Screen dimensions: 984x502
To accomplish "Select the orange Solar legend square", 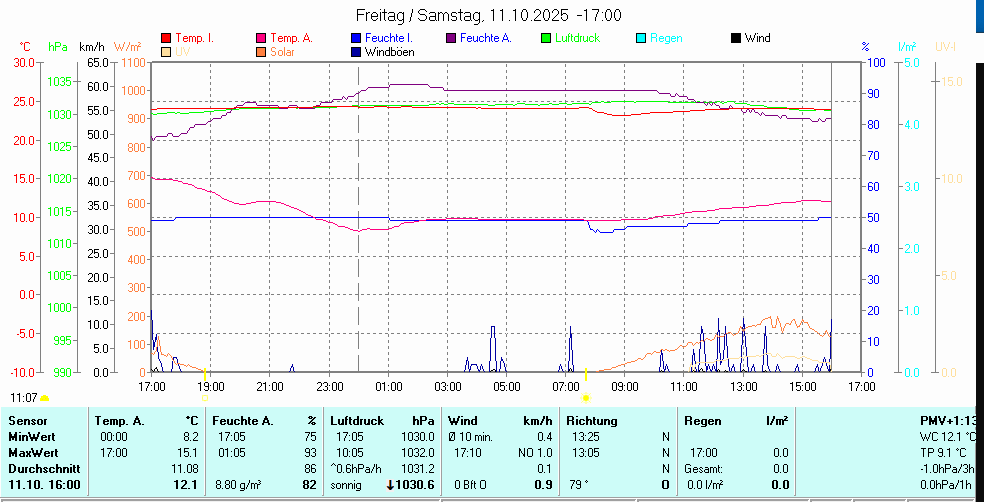I will click(262, 51).
